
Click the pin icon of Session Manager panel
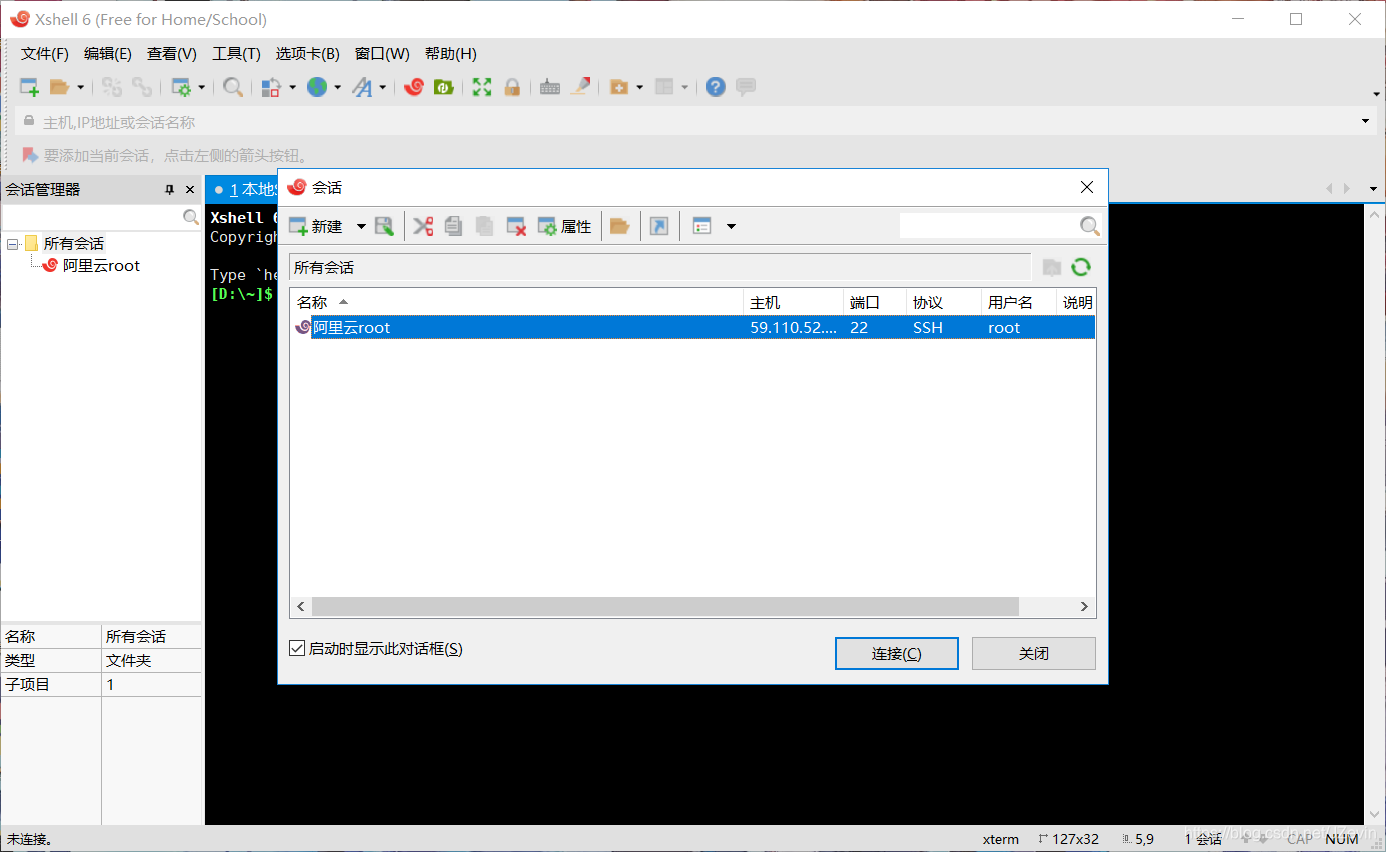[x=169, y=190]
